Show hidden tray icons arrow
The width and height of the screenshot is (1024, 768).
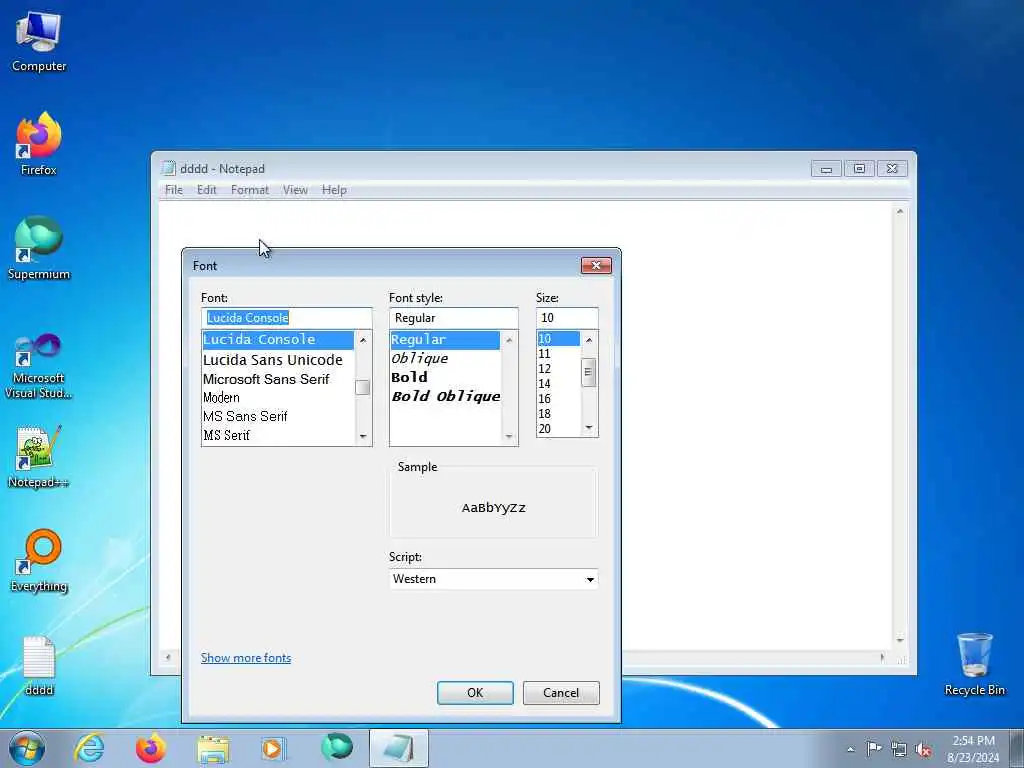pos(850,749)
